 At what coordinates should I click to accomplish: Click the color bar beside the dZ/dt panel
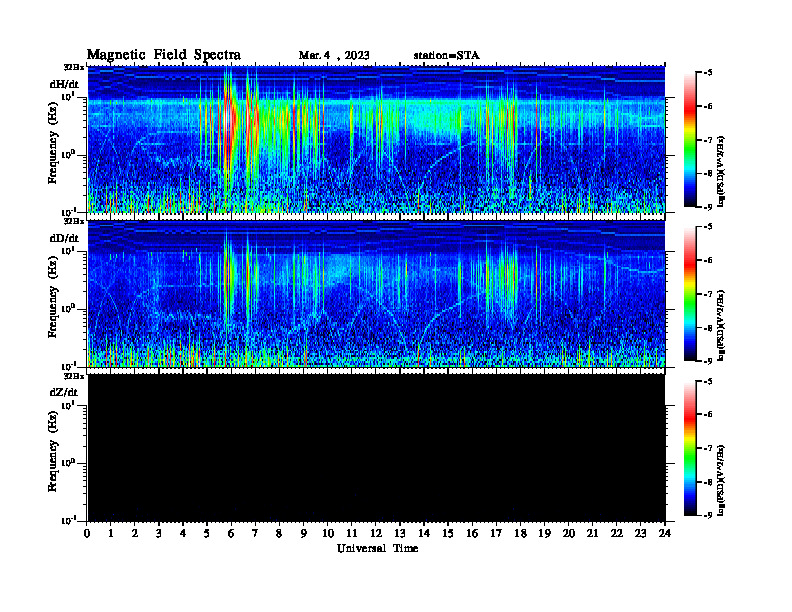[689, 448]
